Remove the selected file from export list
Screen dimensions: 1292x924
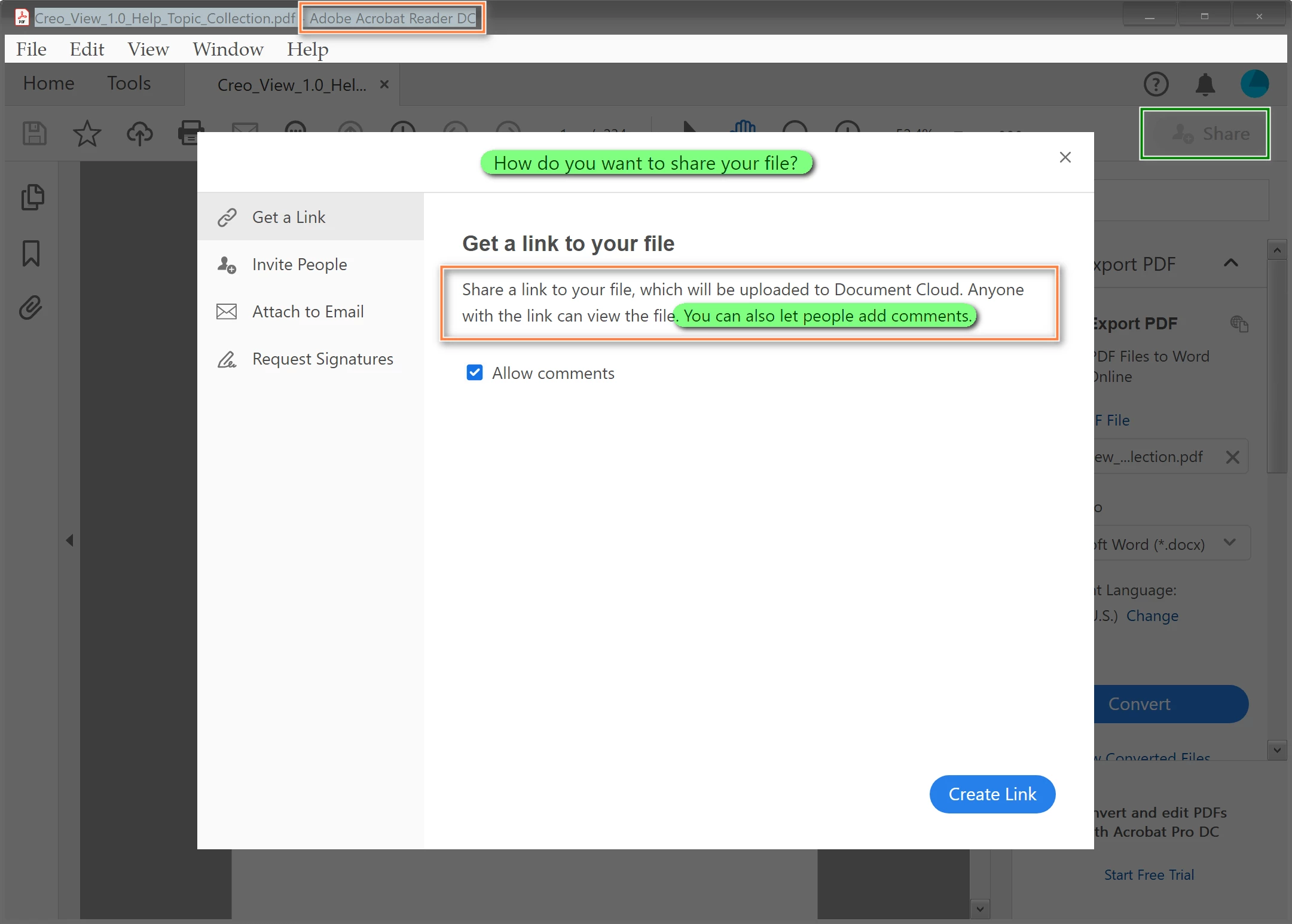pos(1232,457)
